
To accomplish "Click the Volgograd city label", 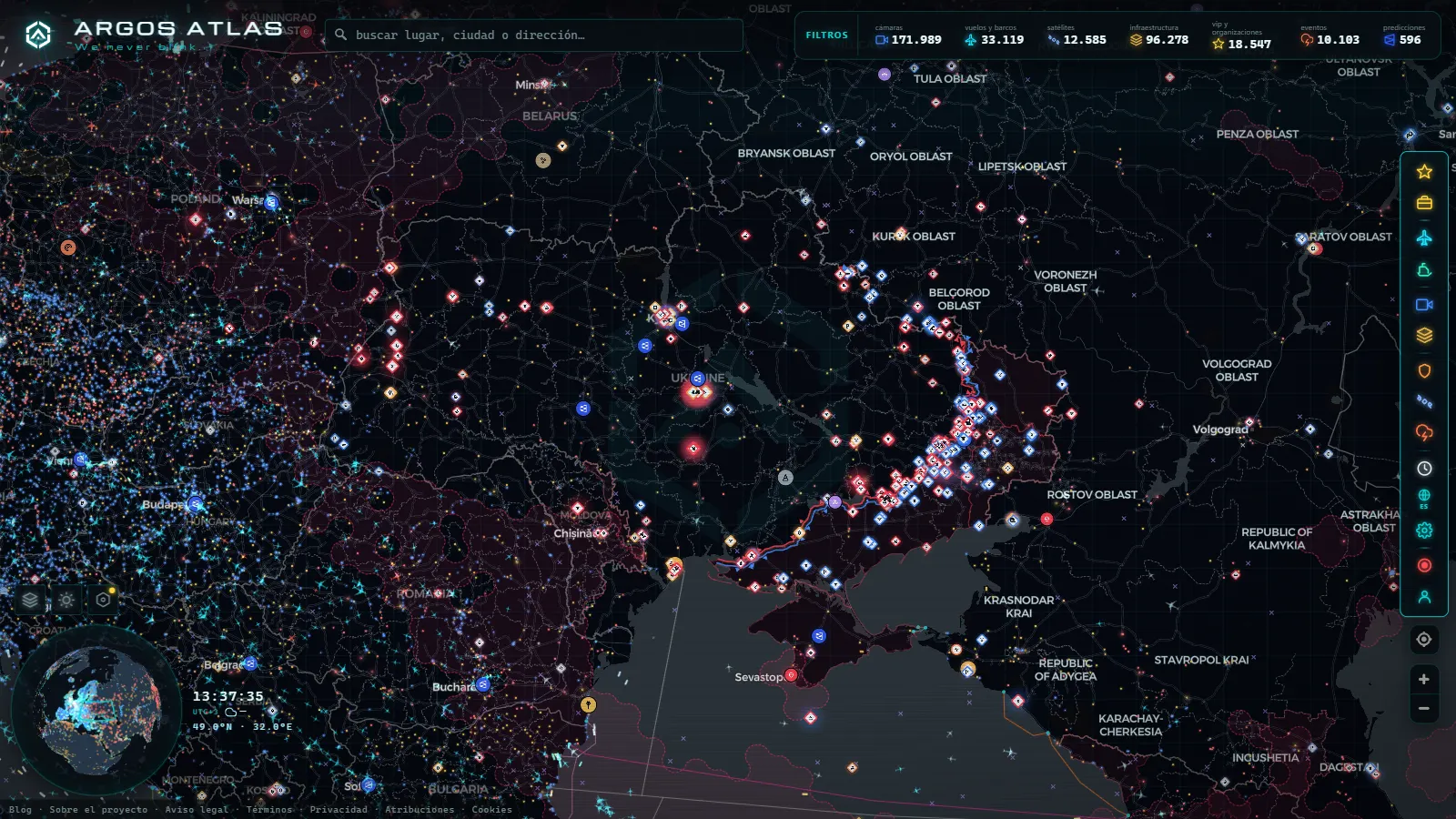I will pos(1220,430).
